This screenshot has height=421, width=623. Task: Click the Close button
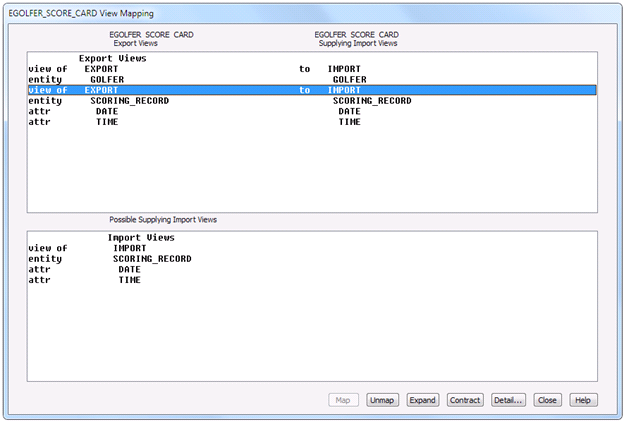[548, 400]
